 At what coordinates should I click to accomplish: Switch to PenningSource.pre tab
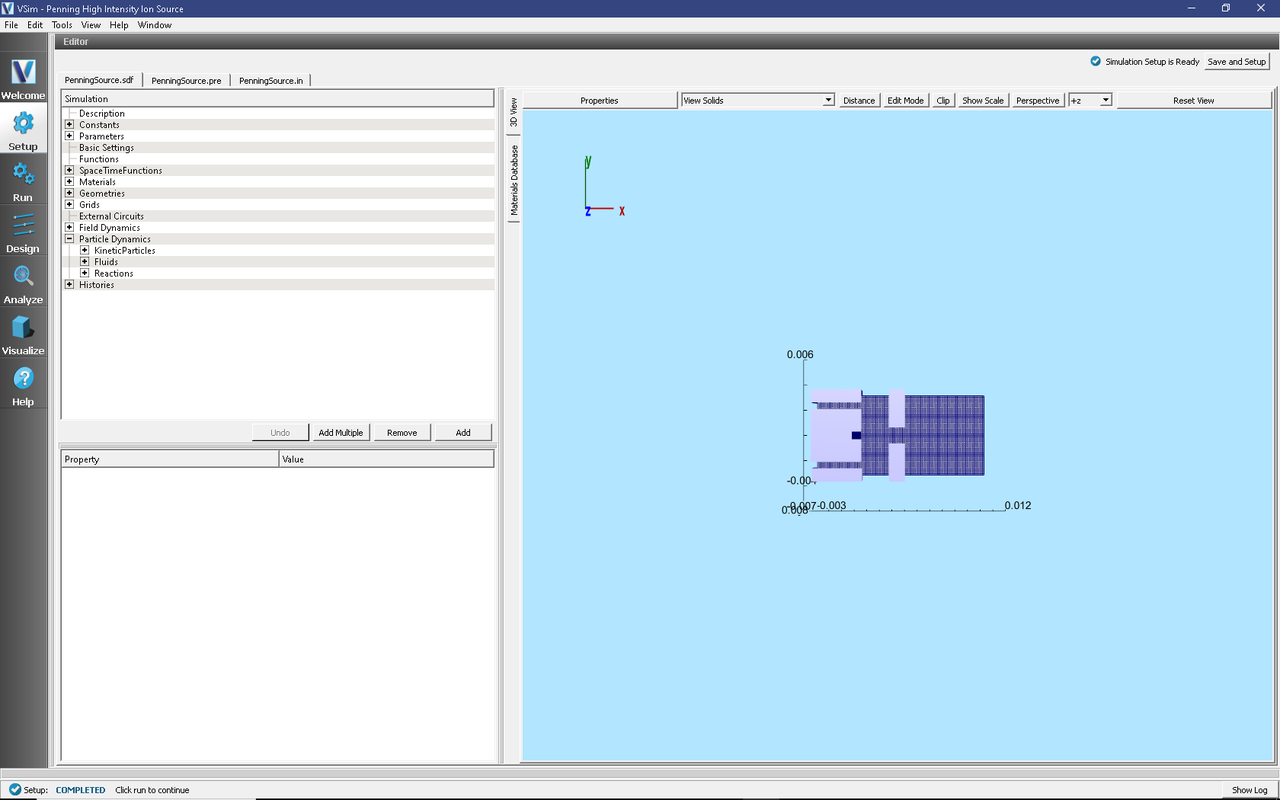click(x=186, y=80)
